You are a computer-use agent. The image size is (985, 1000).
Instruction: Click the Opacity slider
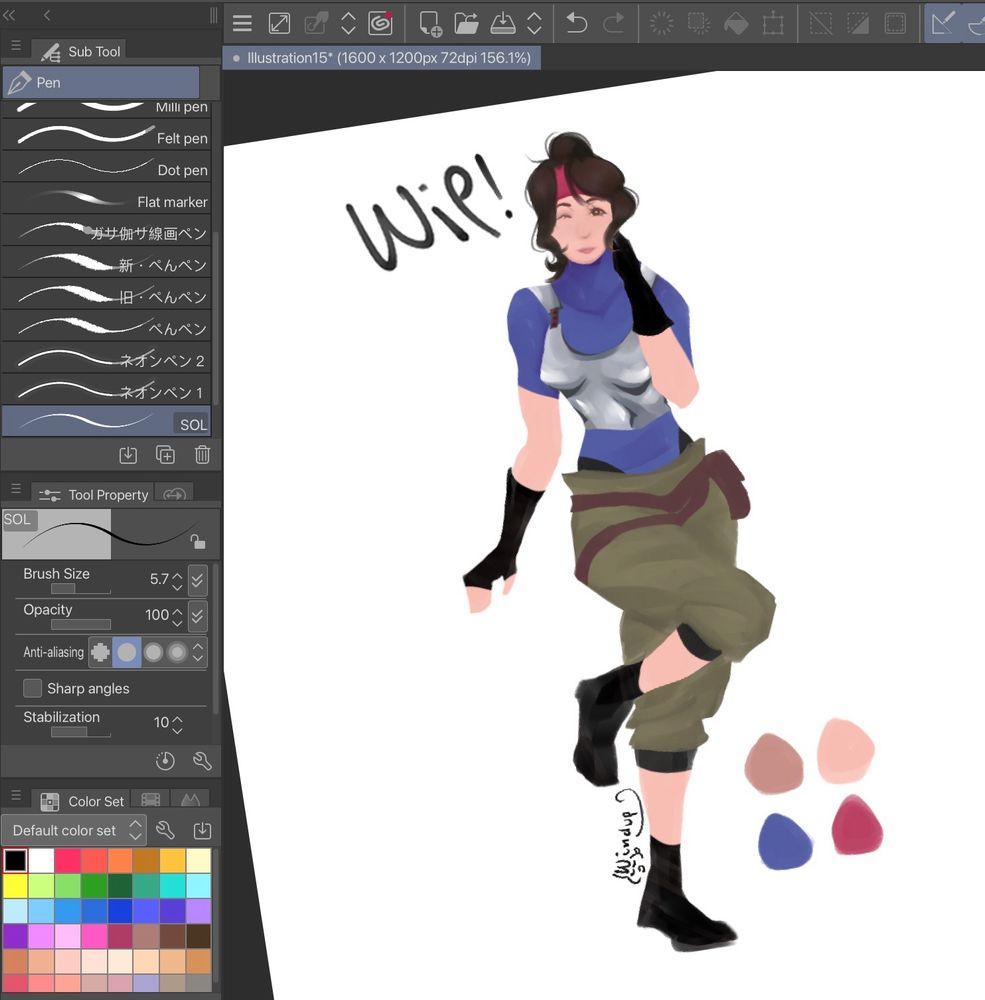pos(81,624)
